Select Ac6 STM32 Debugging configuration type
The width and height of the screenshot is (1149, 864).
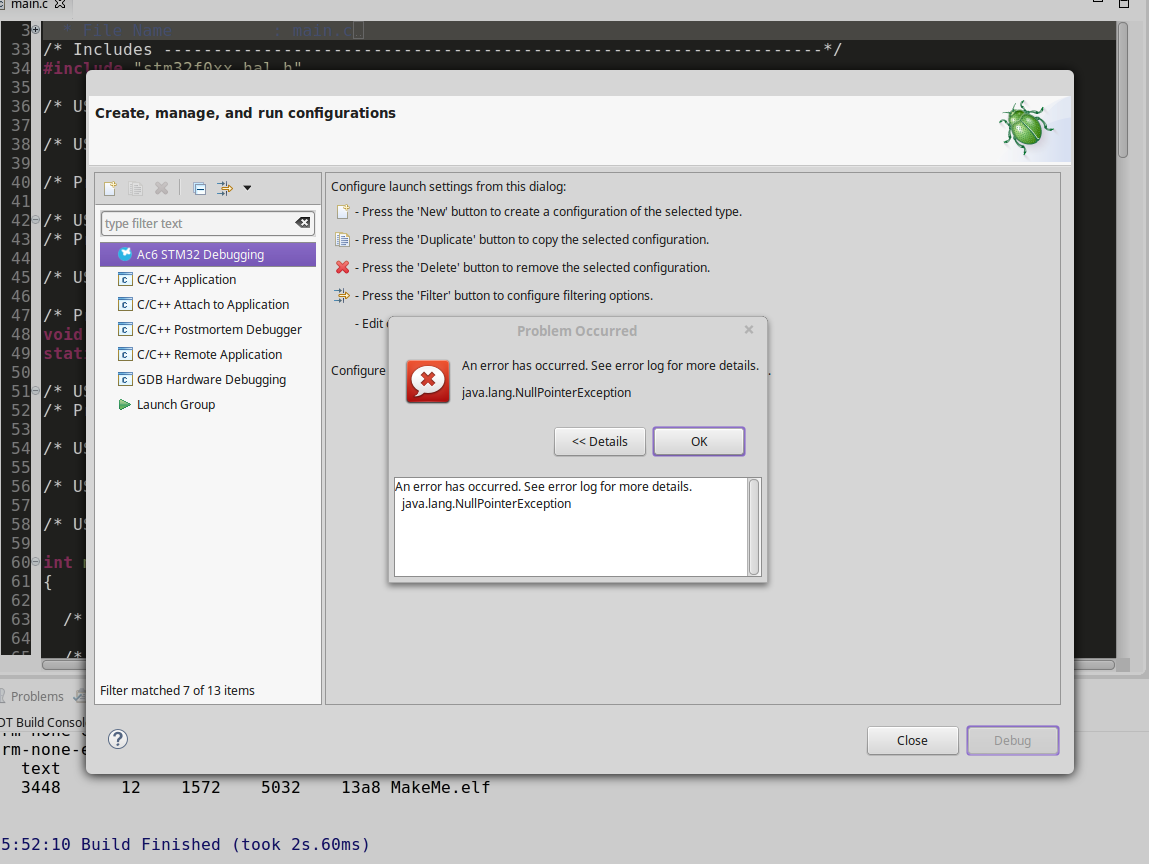200,255
